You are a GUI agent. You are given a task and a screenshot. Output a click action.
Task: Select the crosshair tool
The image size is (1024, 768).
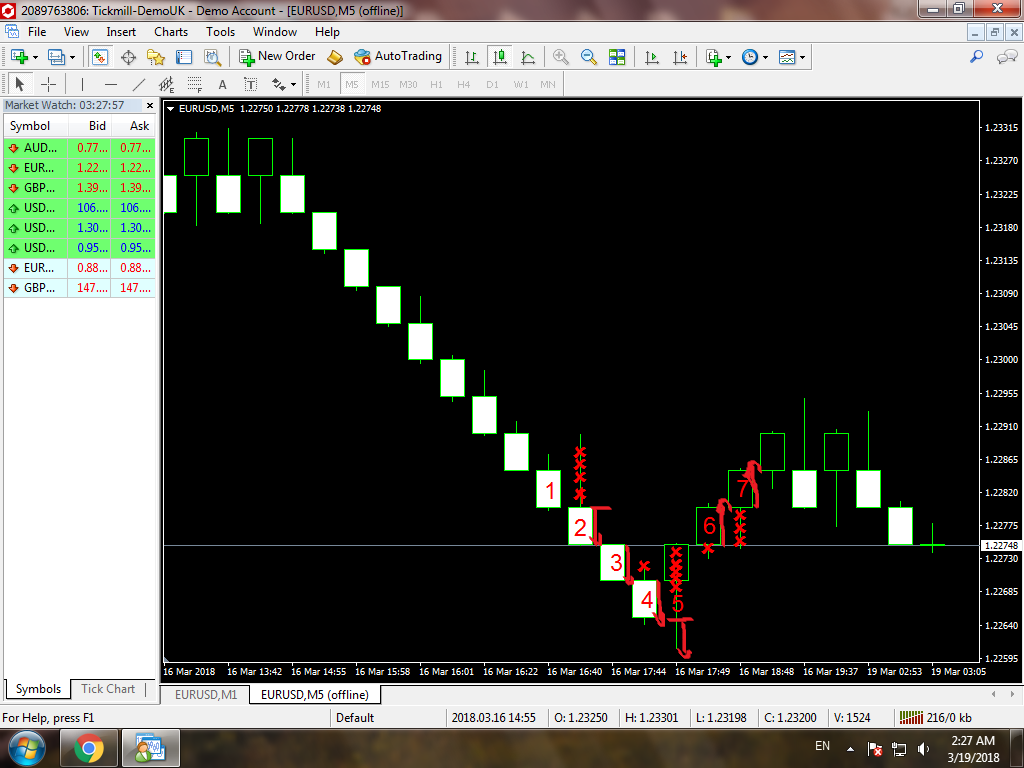(x=48, y=84)
